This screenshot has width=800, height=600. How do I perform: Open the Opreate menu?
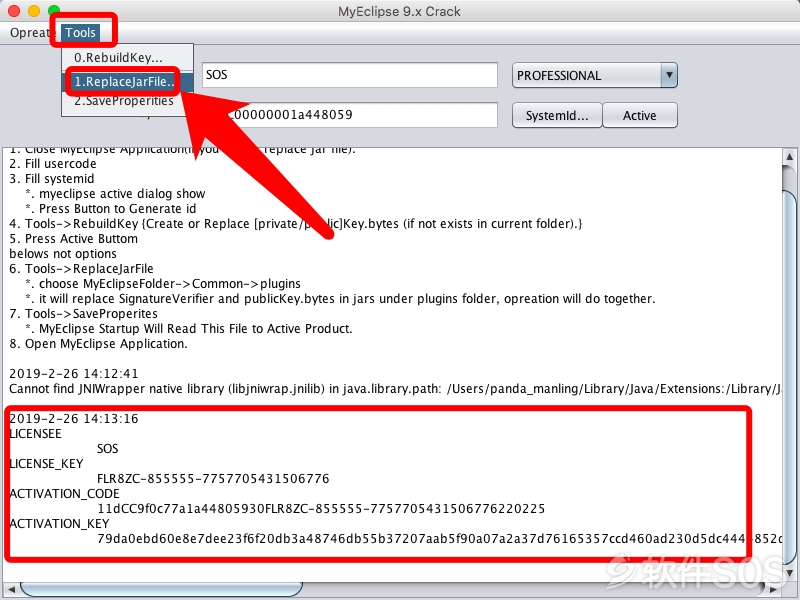point(30,33)
